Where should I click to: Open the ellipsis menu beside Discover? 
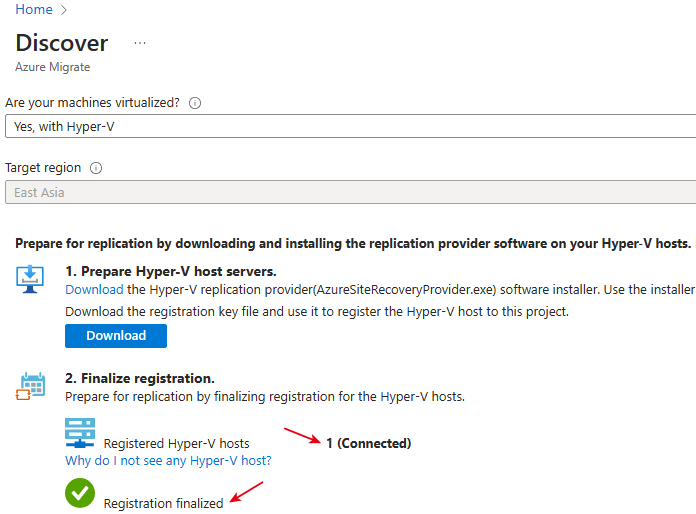pos(140,43)
